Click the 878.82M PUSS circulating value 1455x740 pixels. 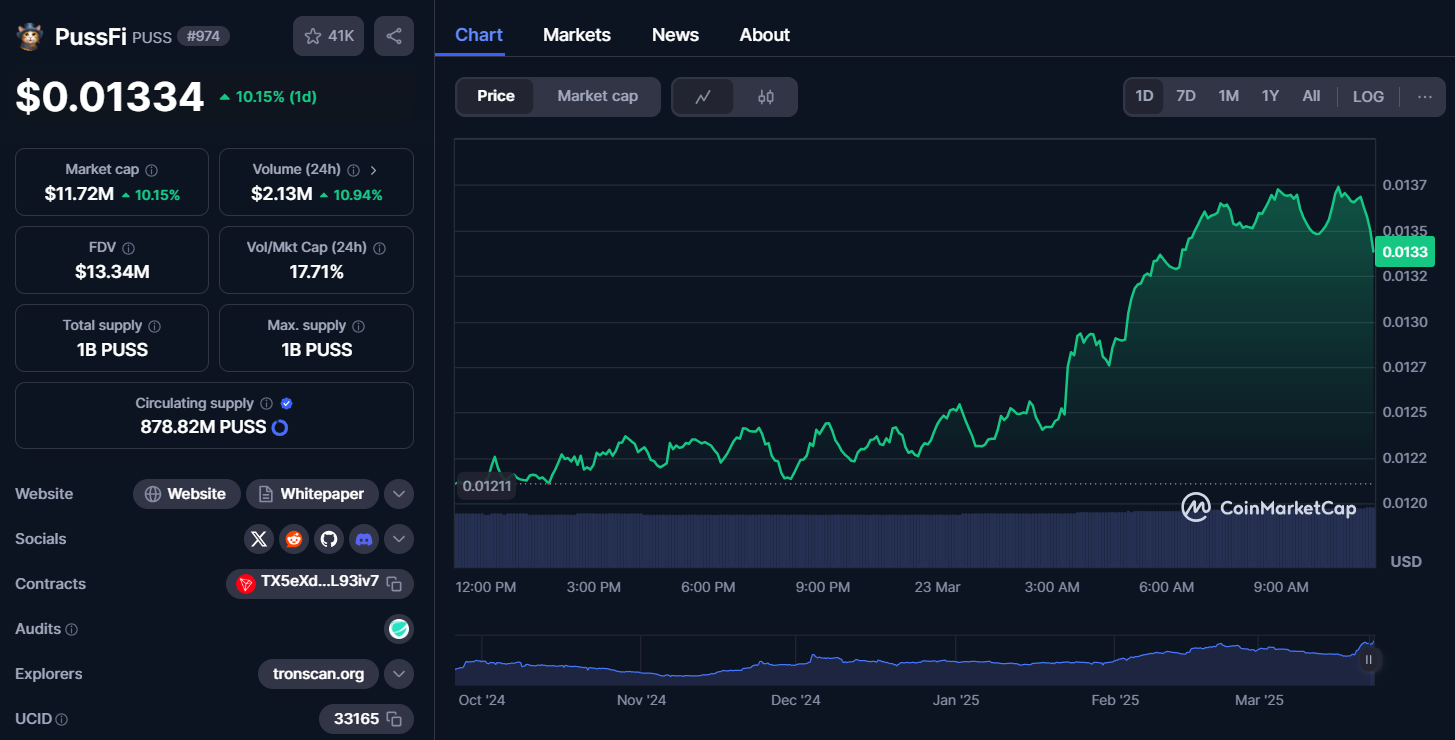(x=203, y=427)
